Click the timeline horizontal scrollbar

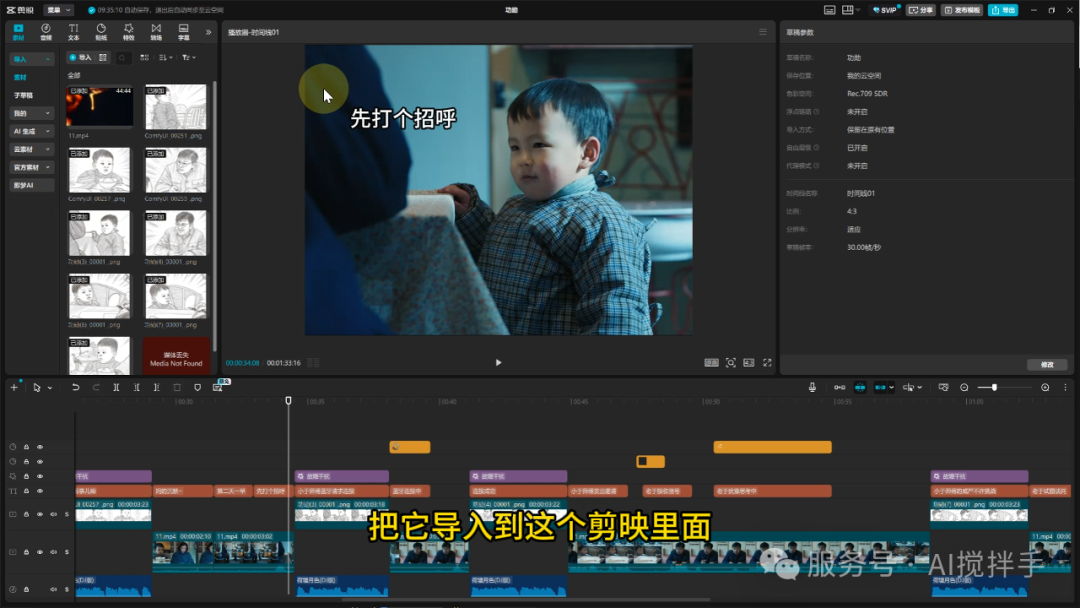point(526,600)
